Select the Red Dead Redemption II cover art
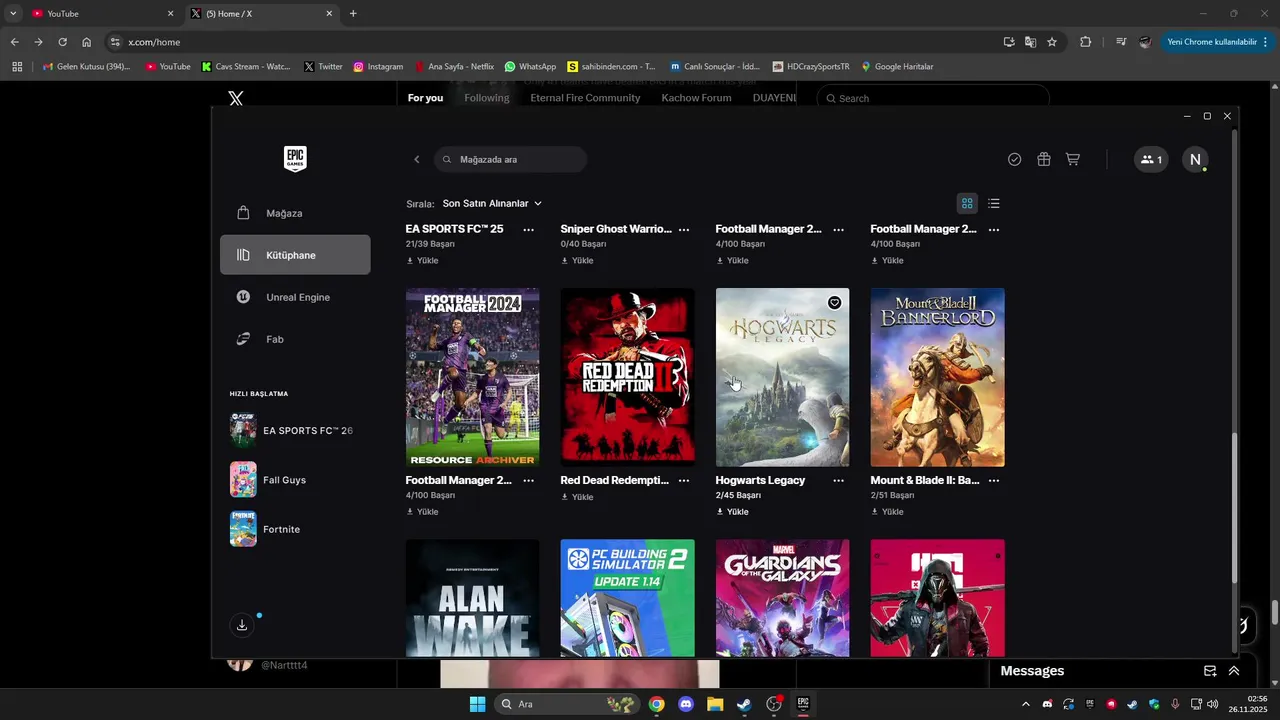Screen dimensions: 1280x720 pos(627,377)
